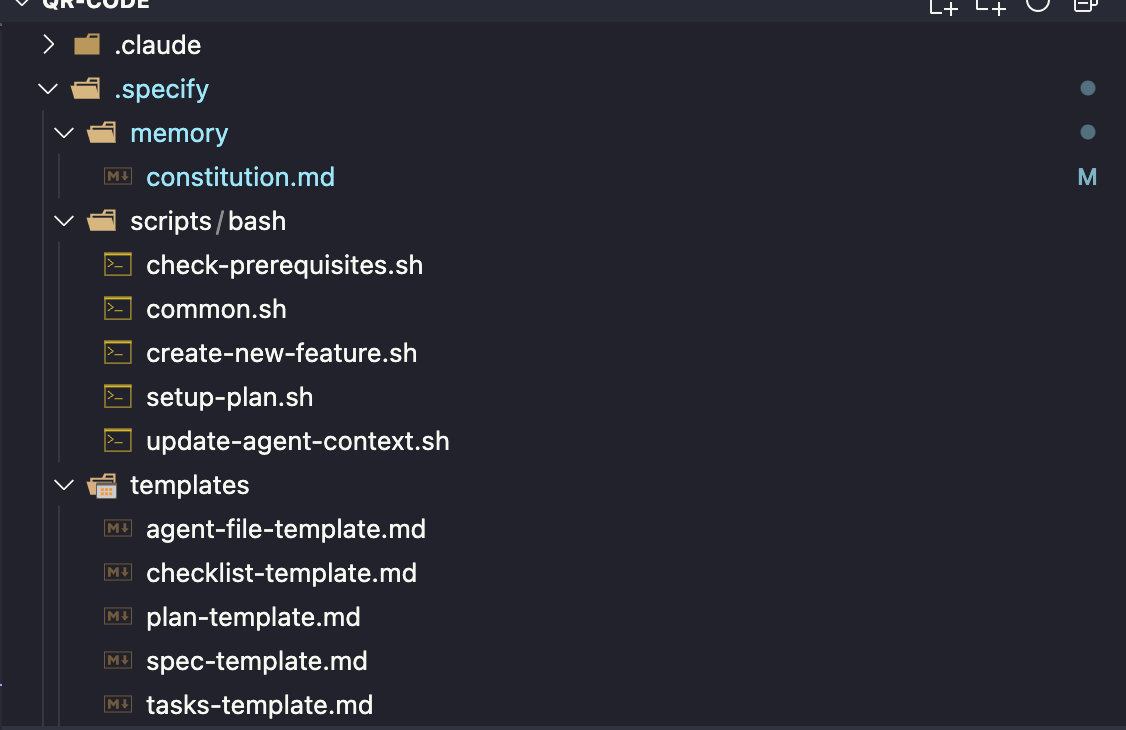The height and width of the screenshot is (730, 1126).
Task: Click the modified 'M' badge on constitution.md
Action: pos(1087,177)
